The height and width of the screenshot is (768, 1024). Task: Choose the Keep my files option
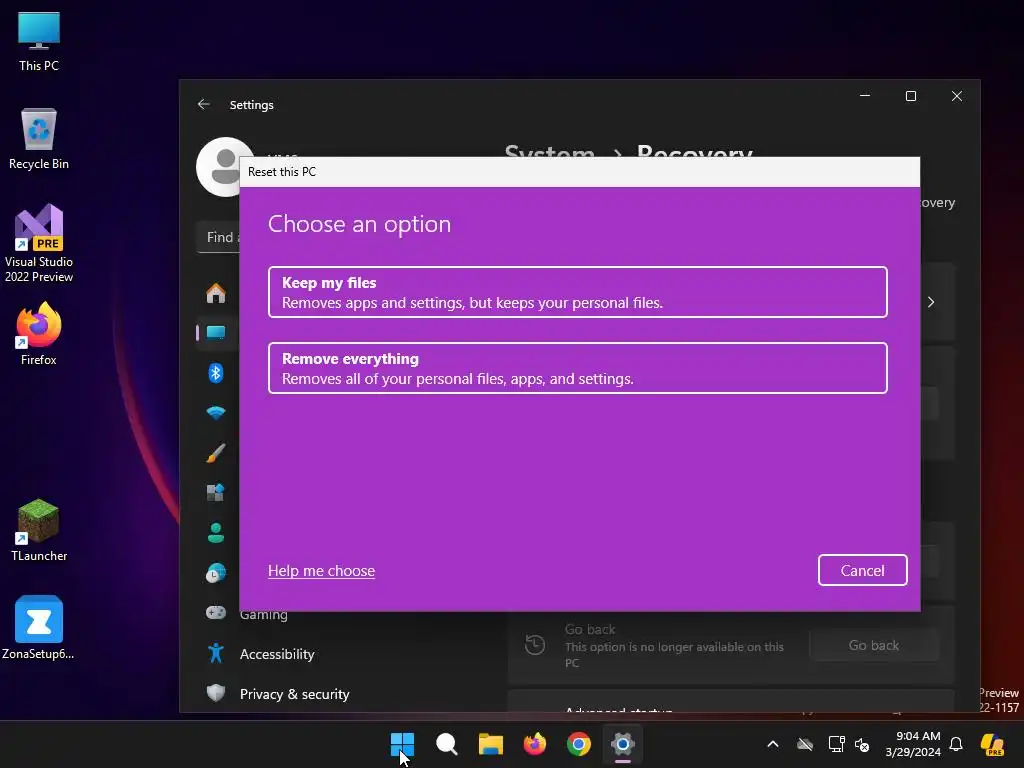point(577,292)
